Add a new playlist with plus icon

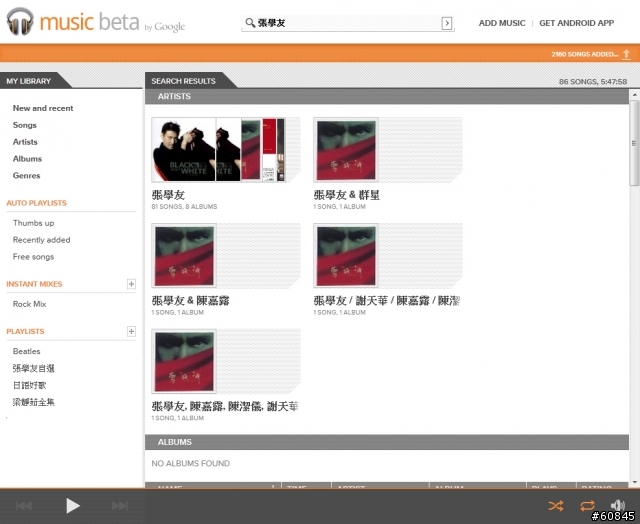pos(131,331)
